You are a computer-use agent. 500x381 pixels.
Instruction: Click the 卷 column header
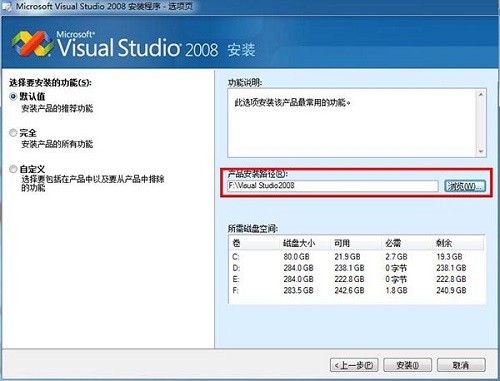click(254, 243)
